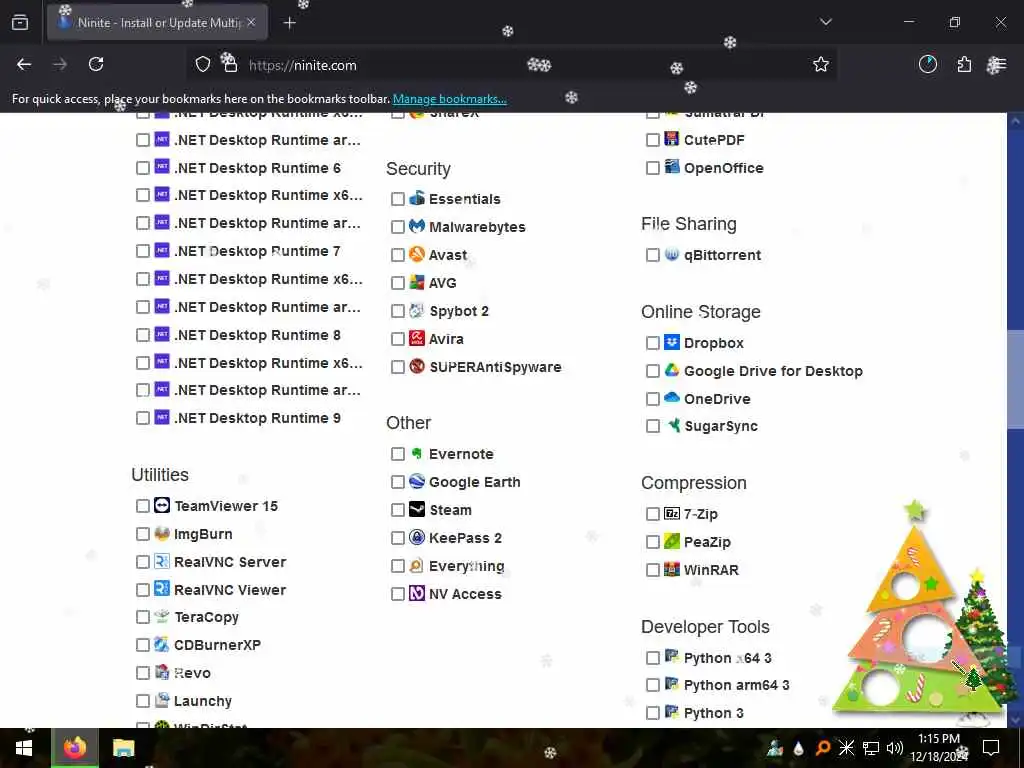Click the RealVNC Viewer label
The height and width of the screenshot is (768, 1024).
click(x=230, y=590)
